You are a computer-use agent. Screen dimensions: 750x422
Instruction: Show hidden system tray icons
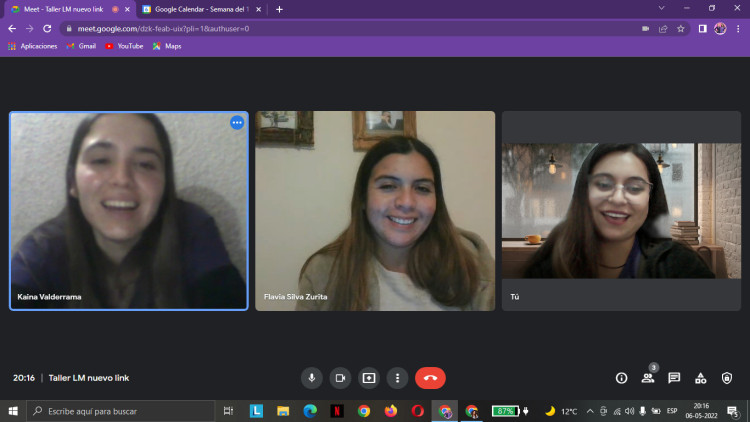click(590, 411)
